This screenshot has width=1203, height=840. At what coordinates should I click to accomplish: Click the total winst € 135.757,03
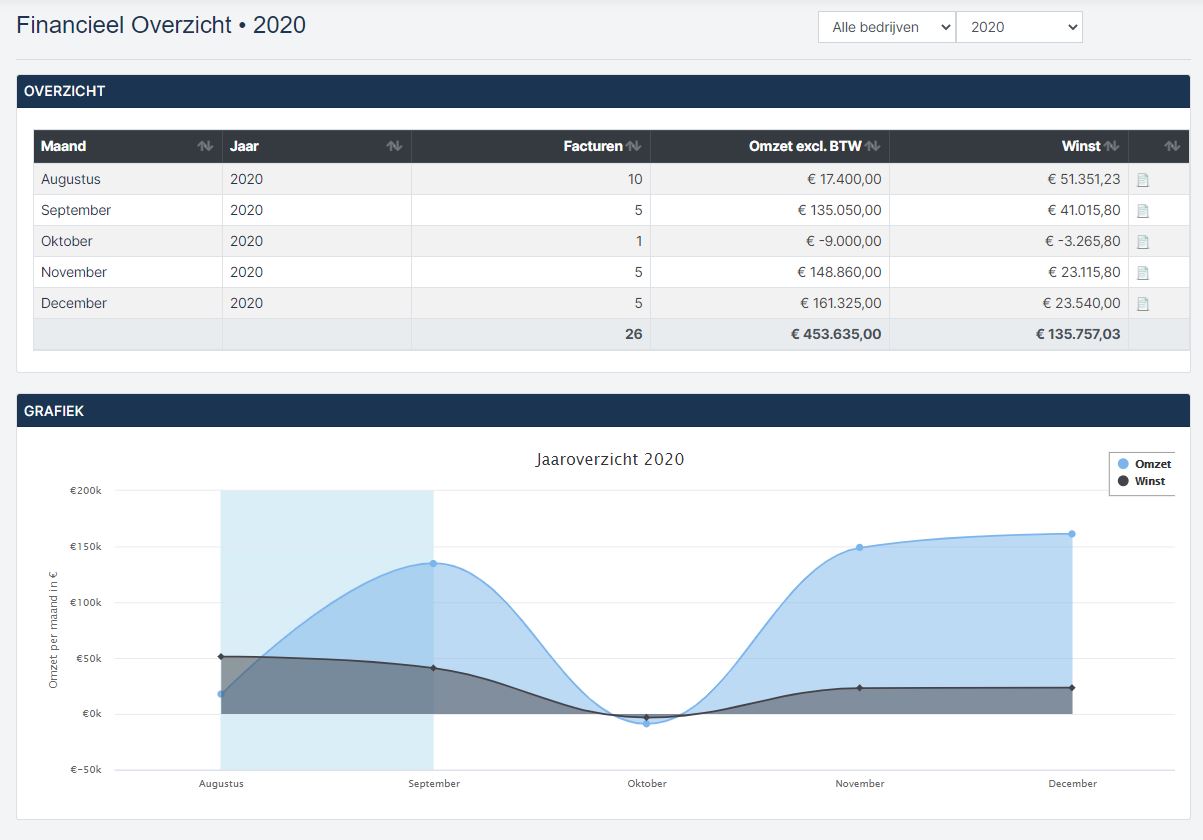pos(1078,335)
